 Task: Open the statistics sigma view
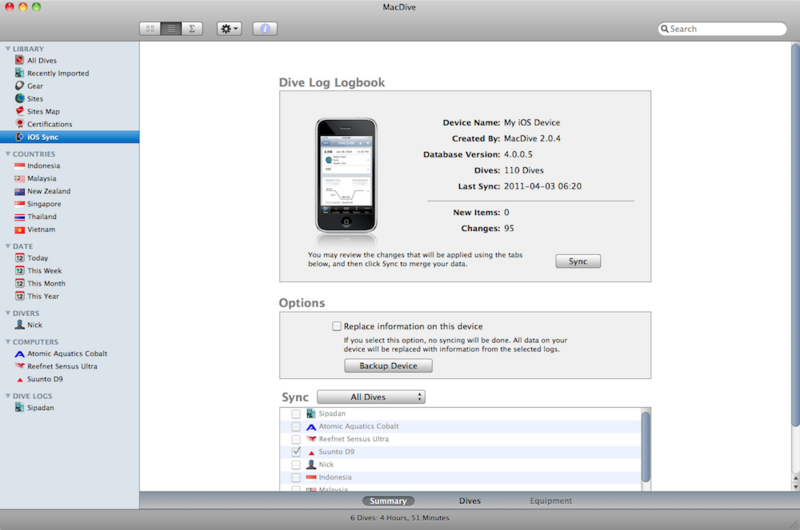click(192, 29)
